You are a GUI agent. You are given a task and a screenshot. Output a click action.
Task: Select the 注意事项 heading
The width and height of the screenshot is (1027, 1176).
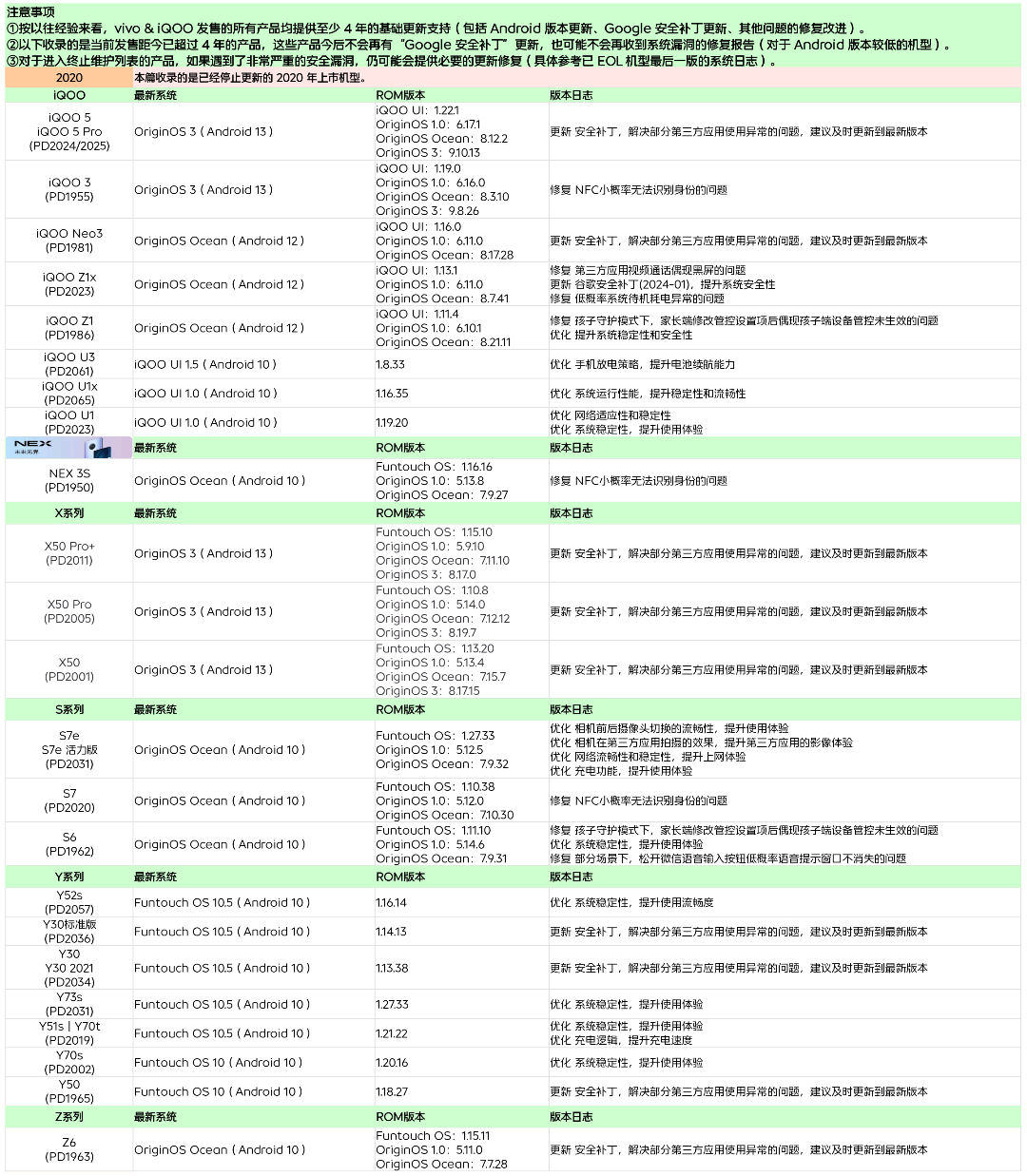pos(30,11)
